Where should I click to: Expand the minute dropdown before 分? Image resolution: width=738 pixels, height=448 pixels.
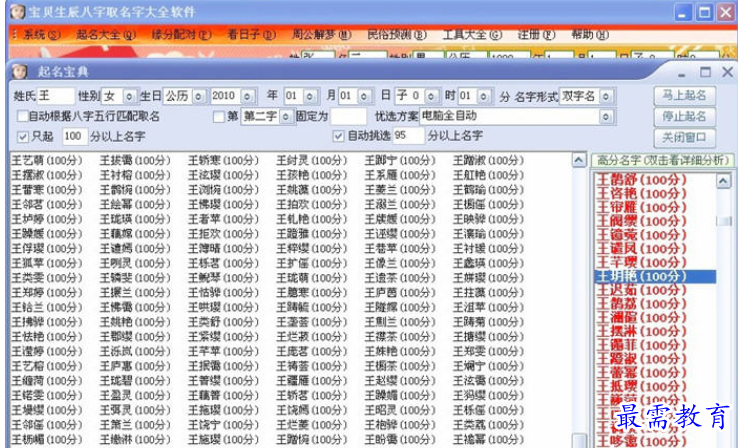coord(483,96)
